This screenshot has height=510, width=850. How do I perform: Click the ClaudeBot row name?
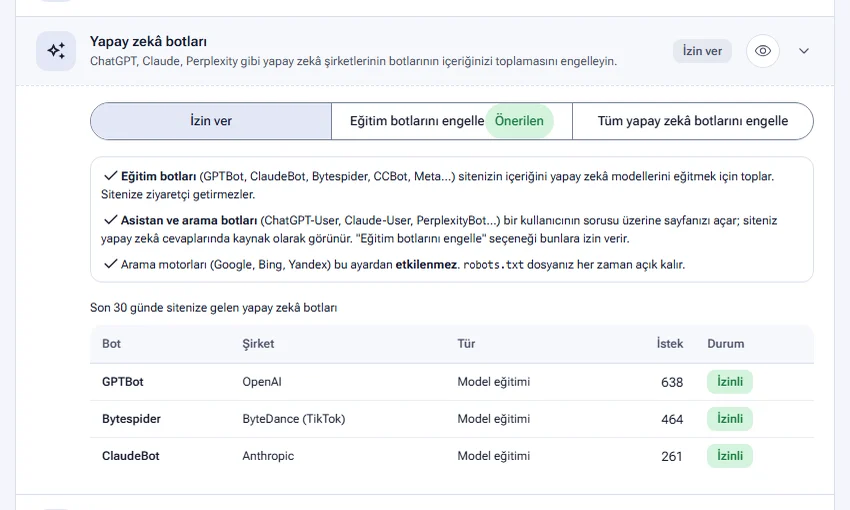pos(131,456)
